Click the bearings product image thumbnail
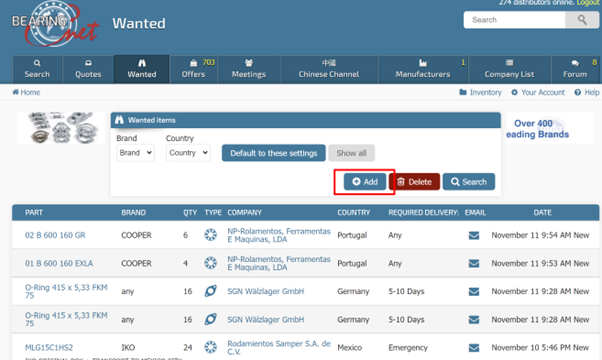602x360 pixels. pyautogui.click(x=61, y=128)
